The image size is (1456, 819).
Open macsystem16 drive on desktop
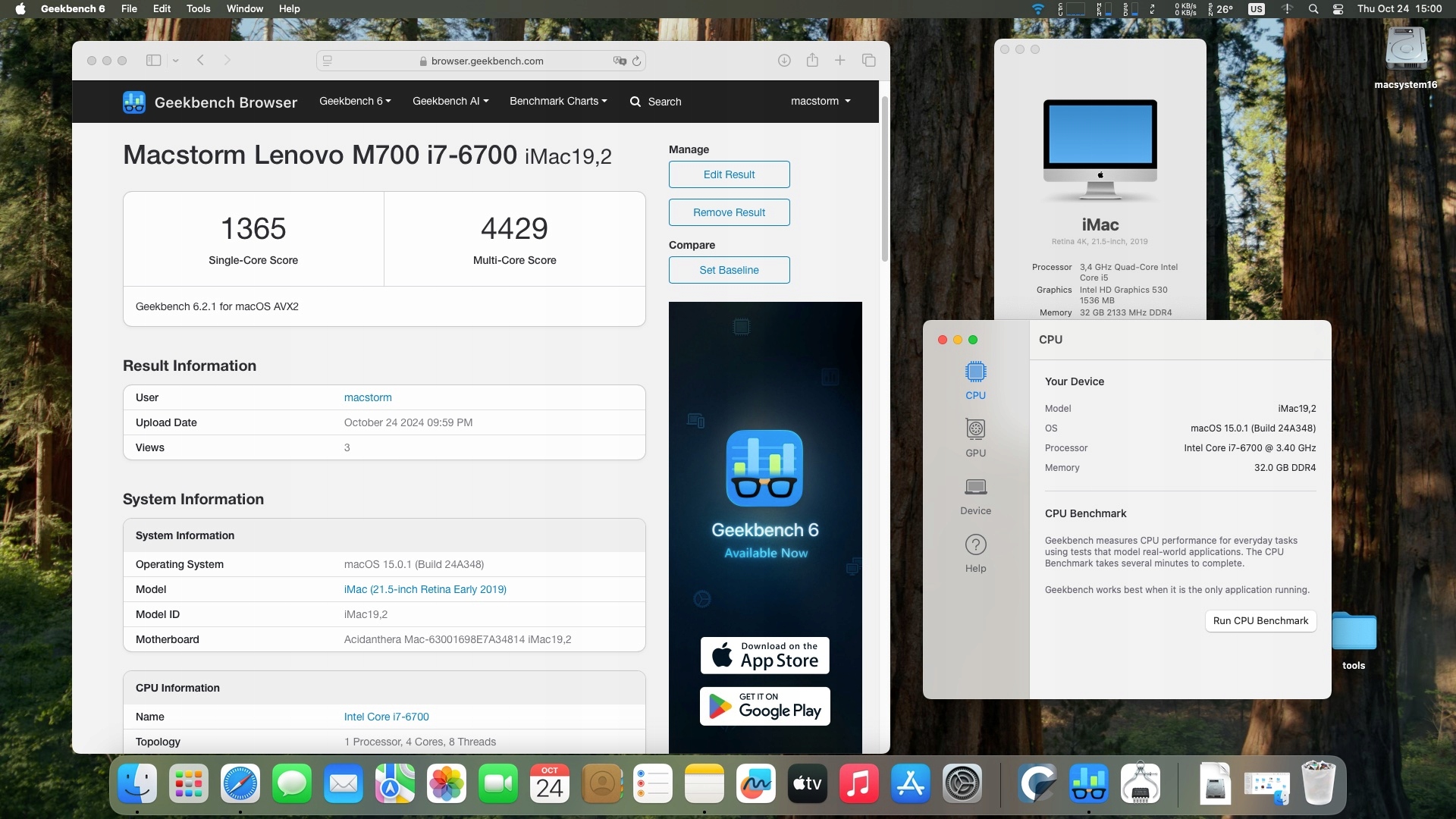pos(1406,58)
